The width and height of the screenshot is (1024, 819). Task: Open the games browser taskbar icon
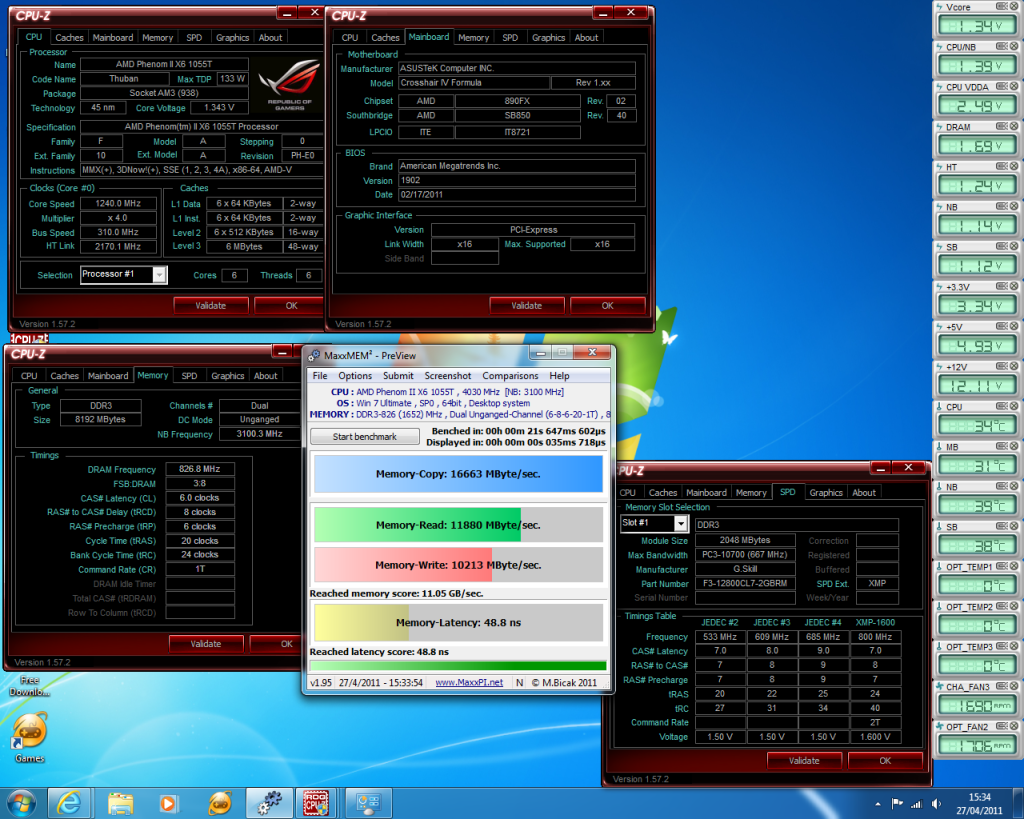(x=219, y=803)
